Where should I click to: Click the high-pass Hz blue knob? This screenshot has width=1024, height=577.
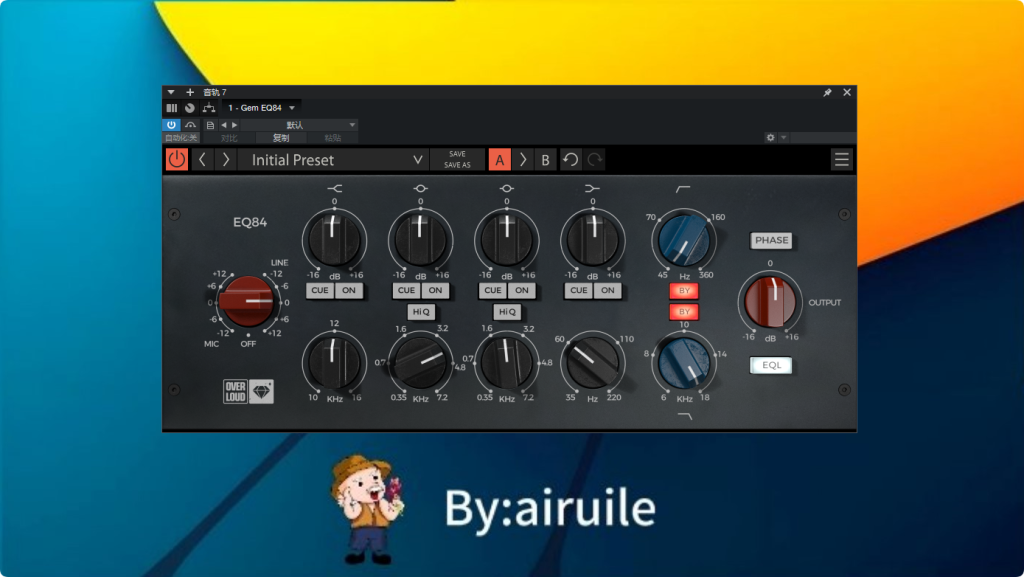(684, 240)
